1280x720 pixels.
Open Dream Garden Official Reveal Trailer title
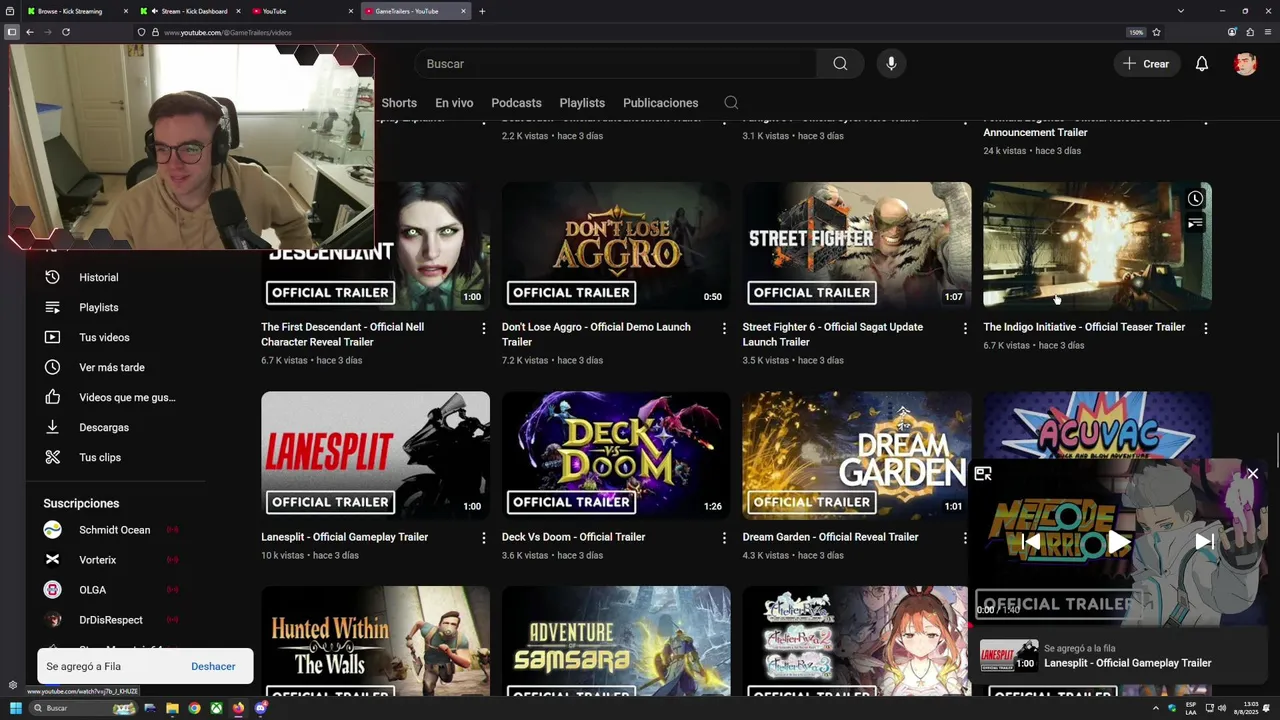click(830, 537)
